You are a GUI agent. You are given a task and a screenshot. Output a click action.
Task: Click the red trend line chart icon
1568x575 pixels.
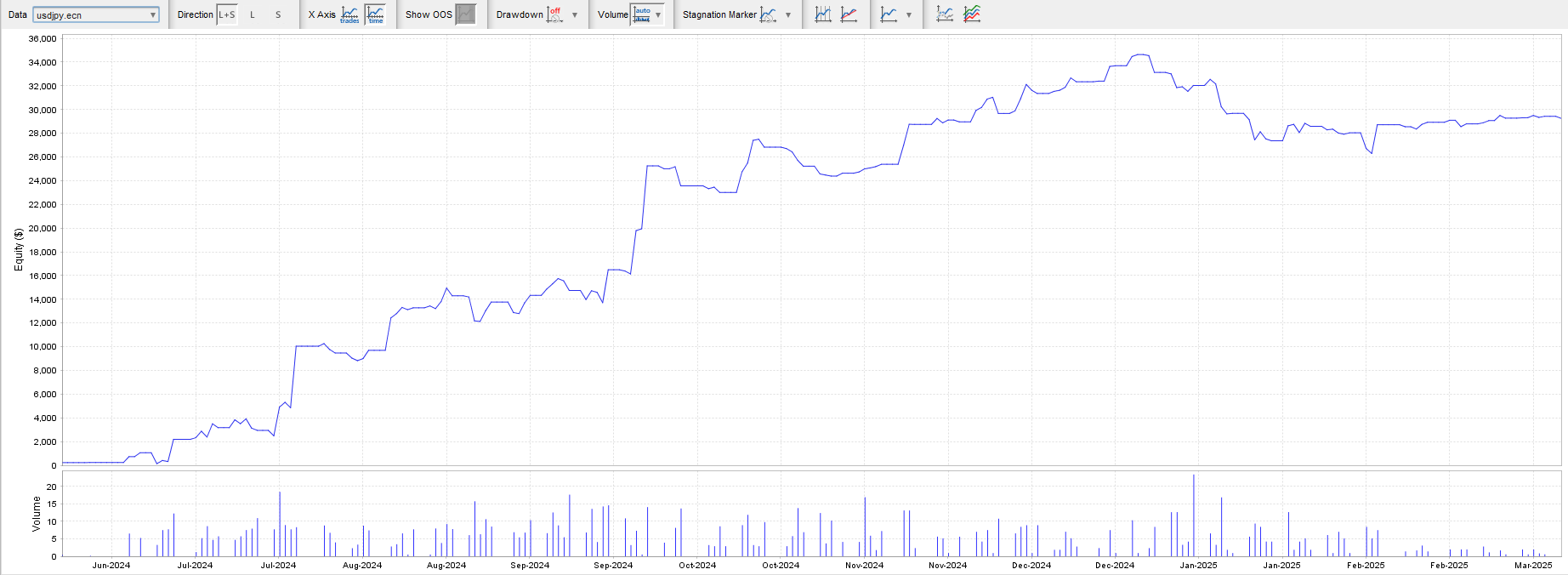click(x=849, y=14)
